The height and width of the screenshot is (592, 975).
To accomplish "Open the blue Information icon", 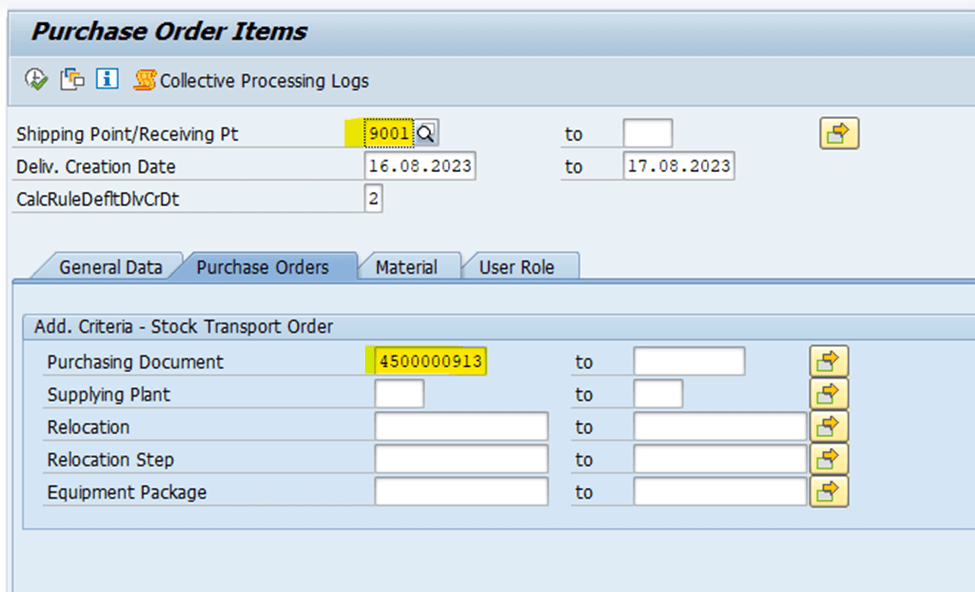I will click(107, 79).
